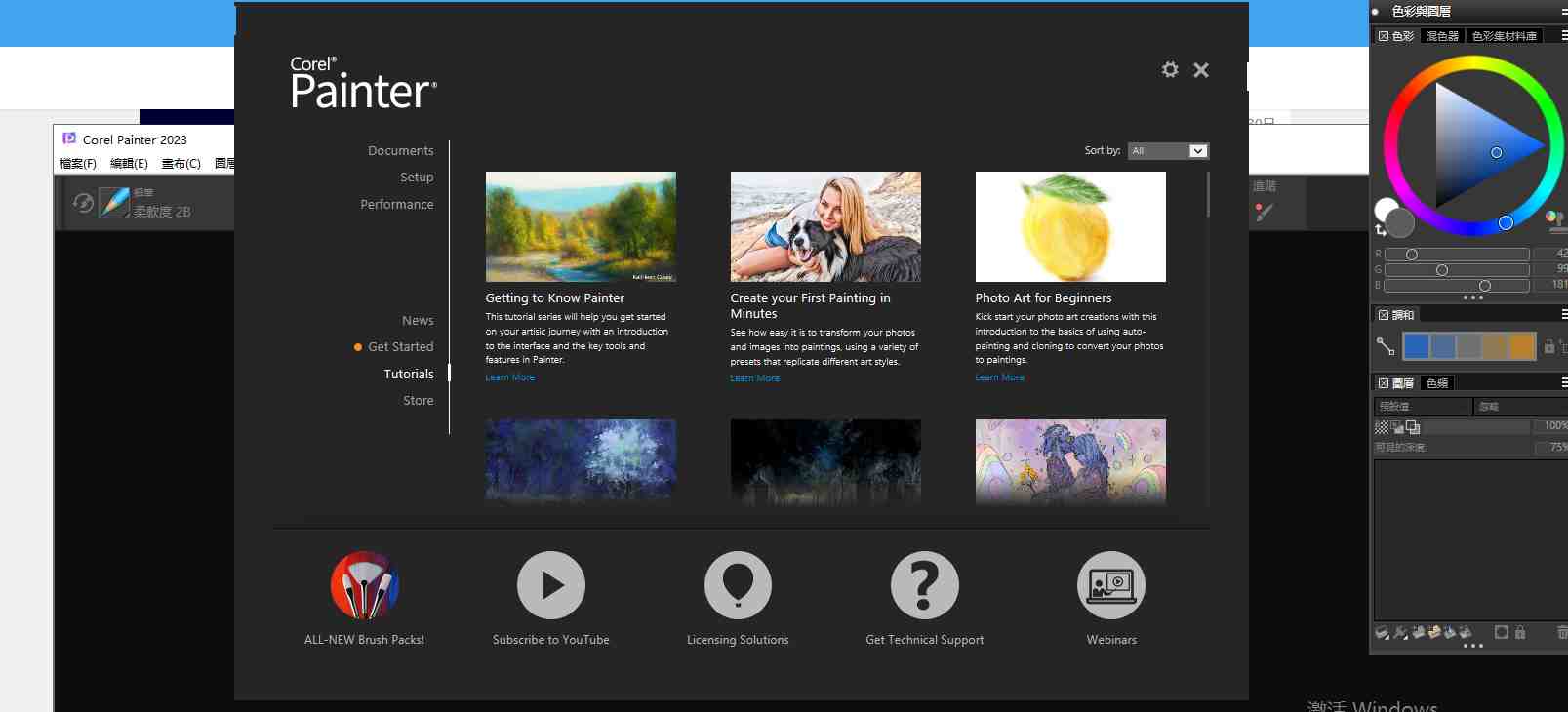
Task: Expand layers panel bottom three-dots handle
Action: tap(1473, 646)
